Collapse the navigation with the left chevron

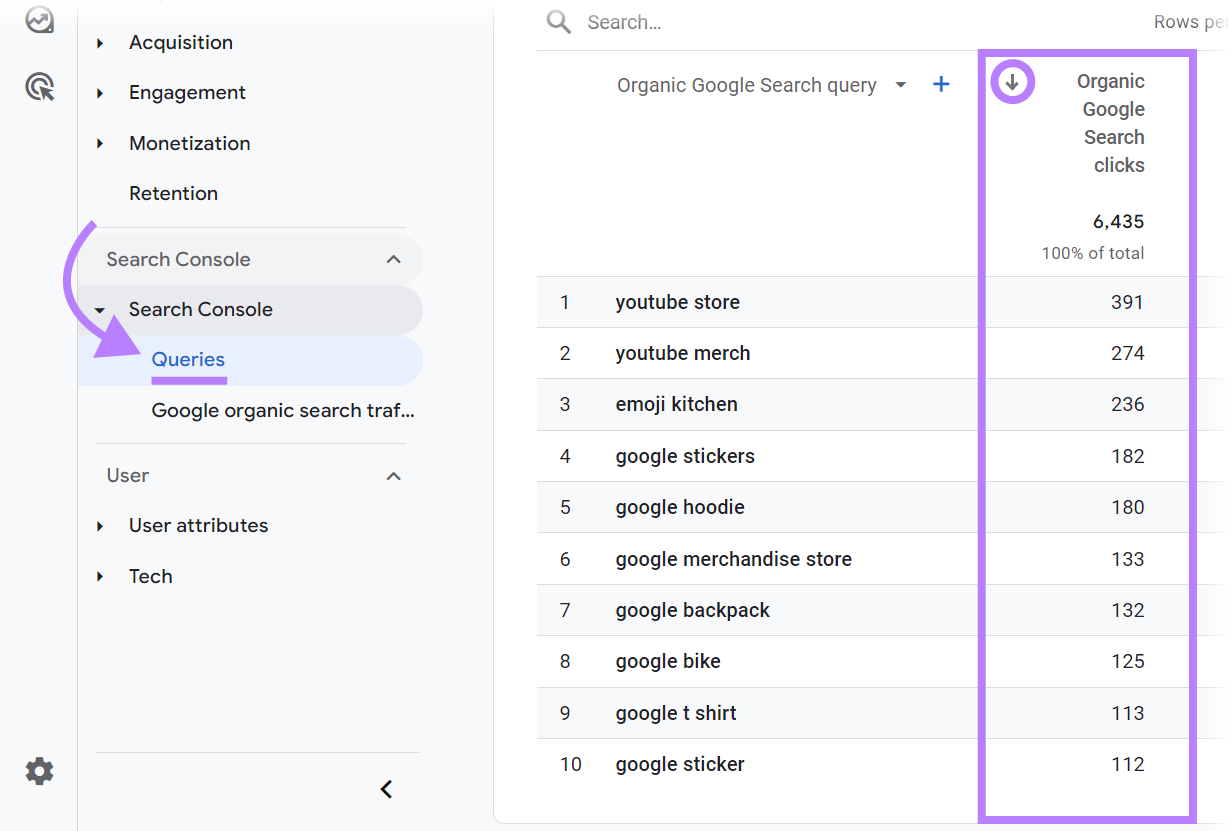(387, 790)
